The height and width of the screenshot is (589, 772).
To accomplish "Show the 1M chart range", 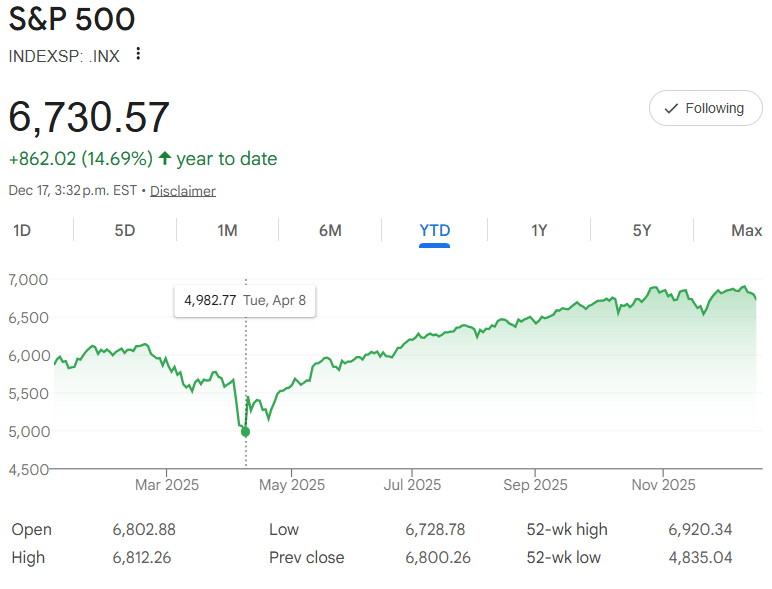I will 227,230.
